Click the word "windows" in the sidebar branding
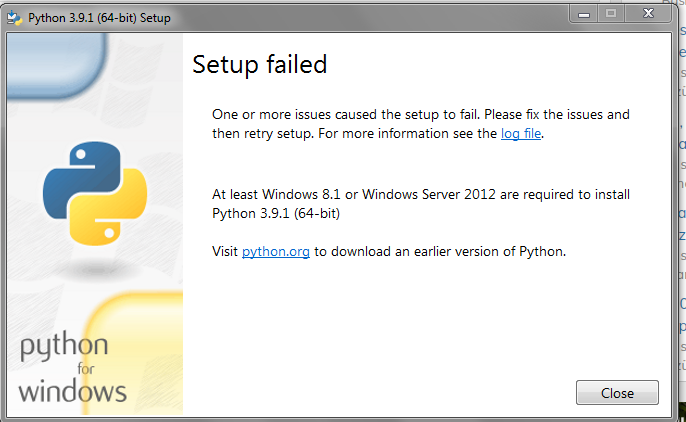 [73, 391]
